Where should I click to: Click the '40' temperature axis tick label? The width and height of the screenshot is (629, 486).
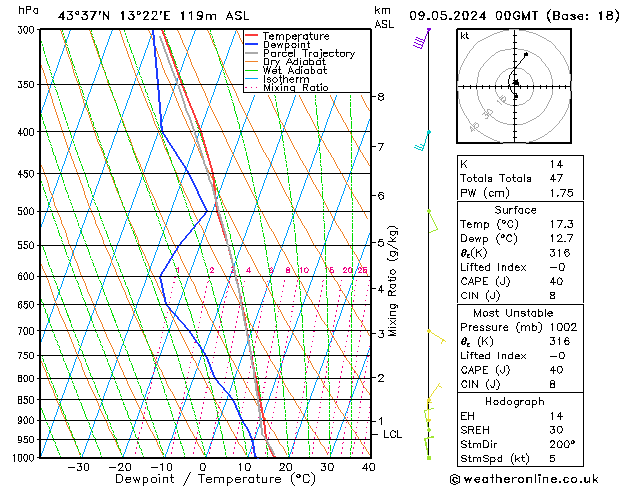click(x=368, y=467)
